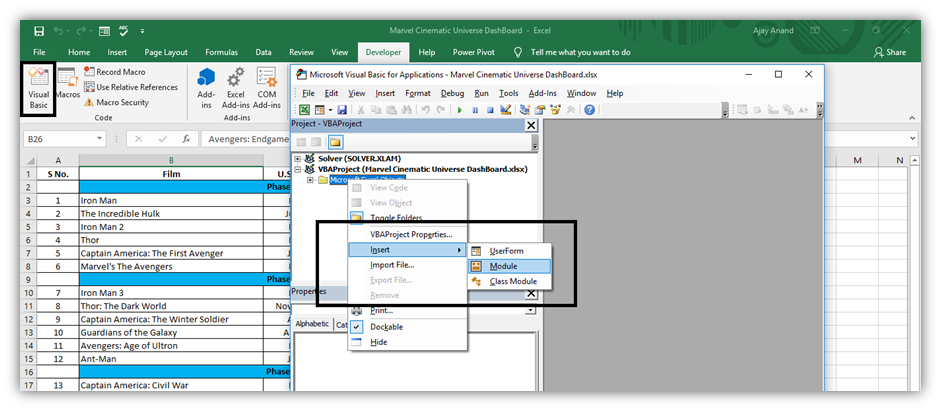Open the Macros dialog in Excel ribbon

67,84
